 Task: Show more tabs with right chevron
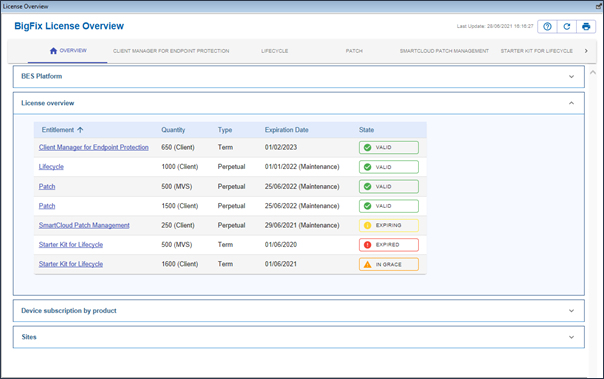586,51
